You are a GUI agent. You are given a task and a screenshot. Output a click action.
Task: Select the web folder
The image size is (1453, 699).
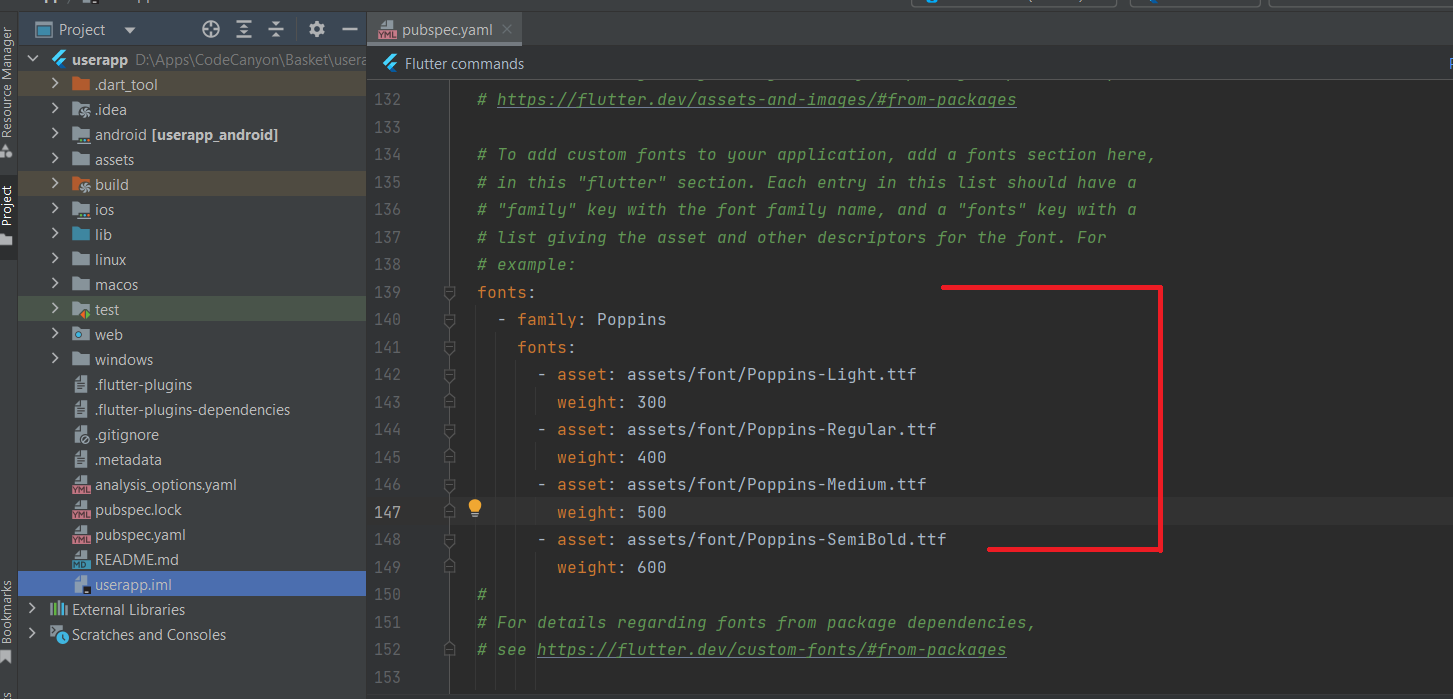point(108,335)
